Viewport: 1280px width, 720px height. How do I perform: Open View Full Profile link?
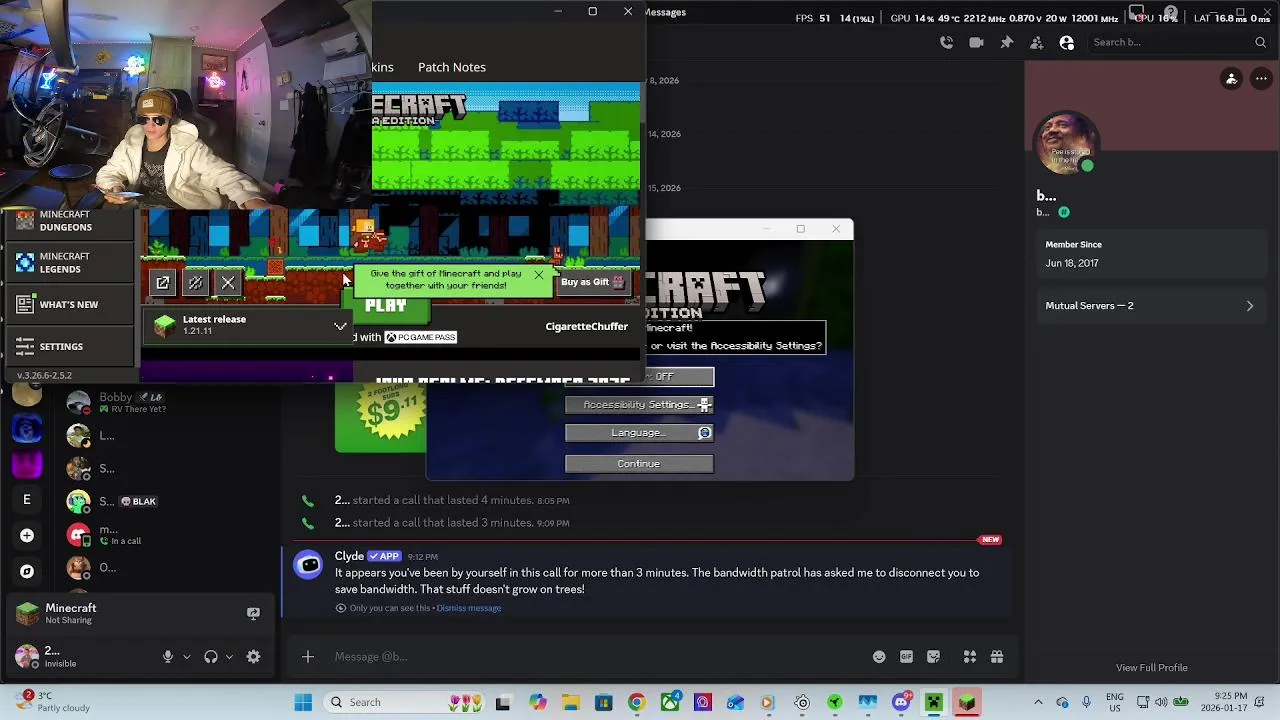pyautogui.click(x=1152, y=668)
